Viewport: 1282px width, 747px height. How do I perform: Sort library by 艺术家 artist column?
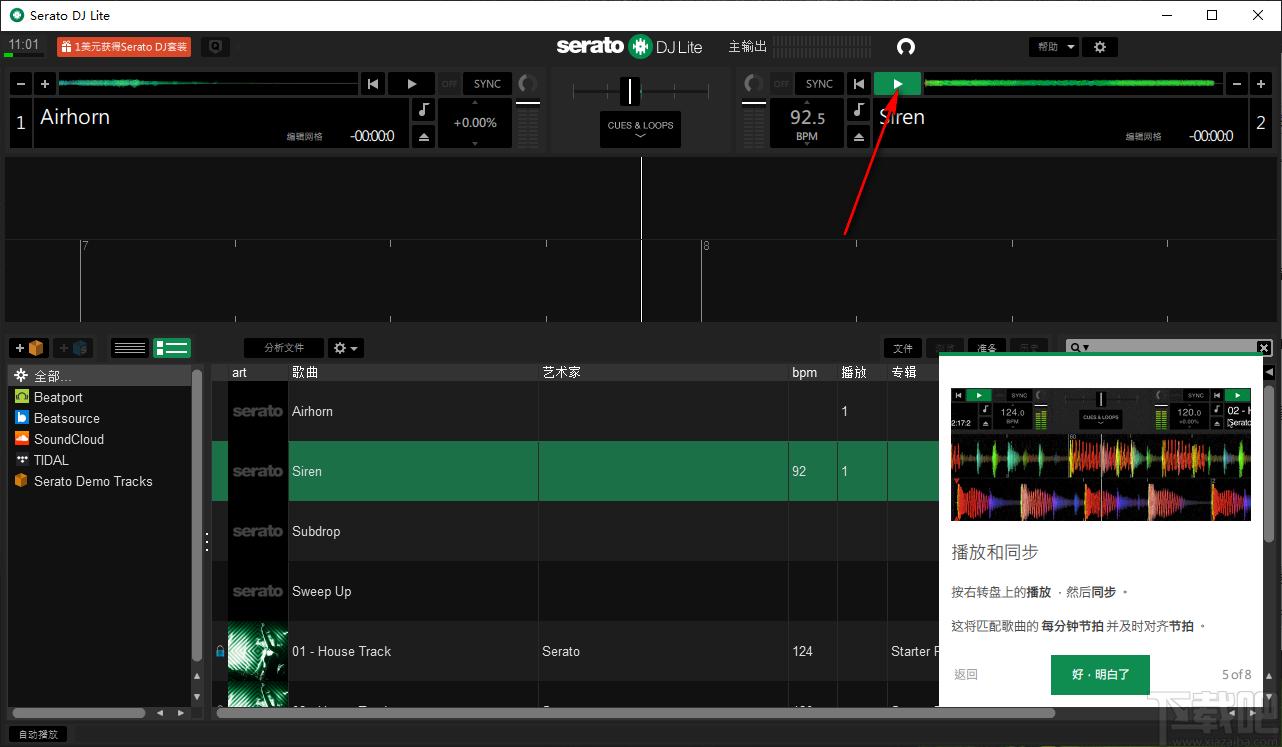pyautogui.click(x=663, y=372)
